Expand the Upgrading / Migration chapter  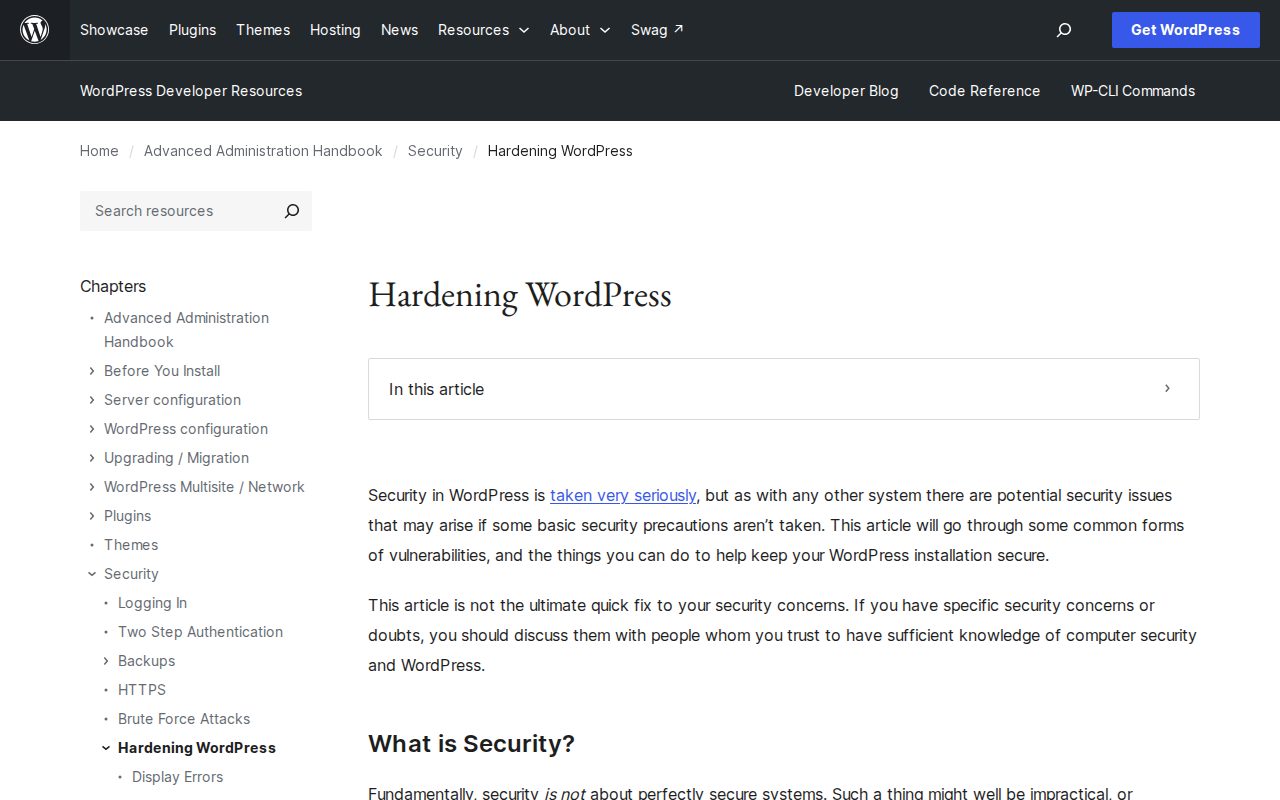point(92,458)
